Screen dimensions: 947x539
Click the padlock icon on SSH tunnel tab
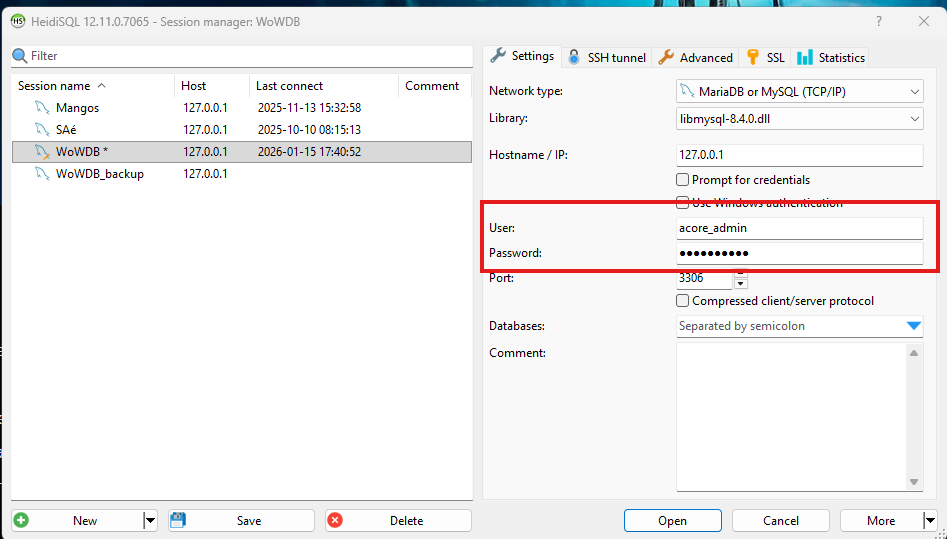click(x=574, y=57)
